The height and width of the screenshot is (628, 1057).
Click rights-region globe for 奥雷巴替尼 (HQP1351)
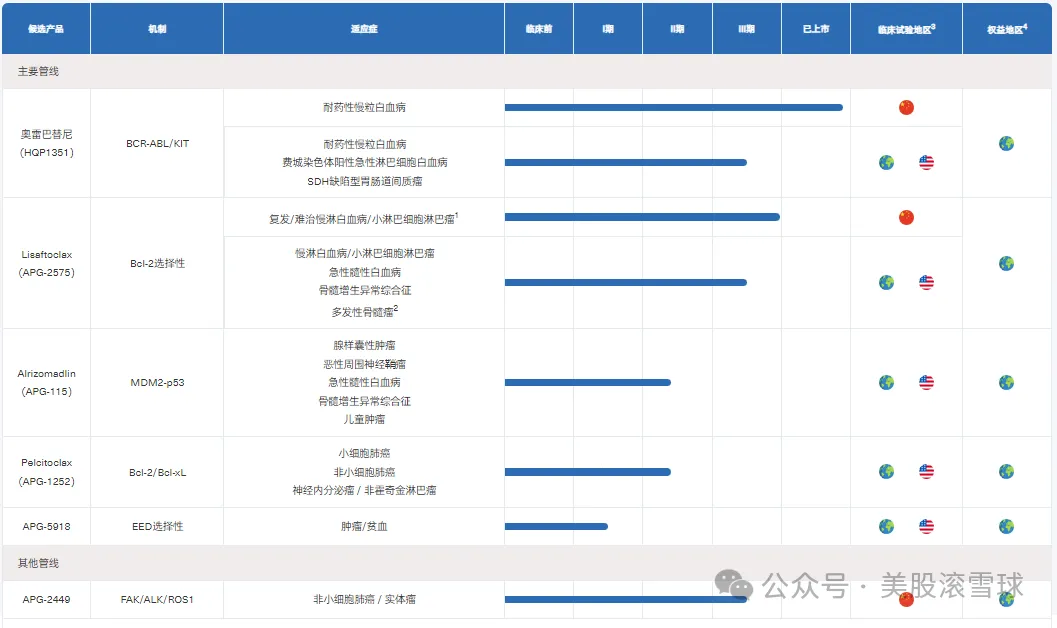(1006, 143)
